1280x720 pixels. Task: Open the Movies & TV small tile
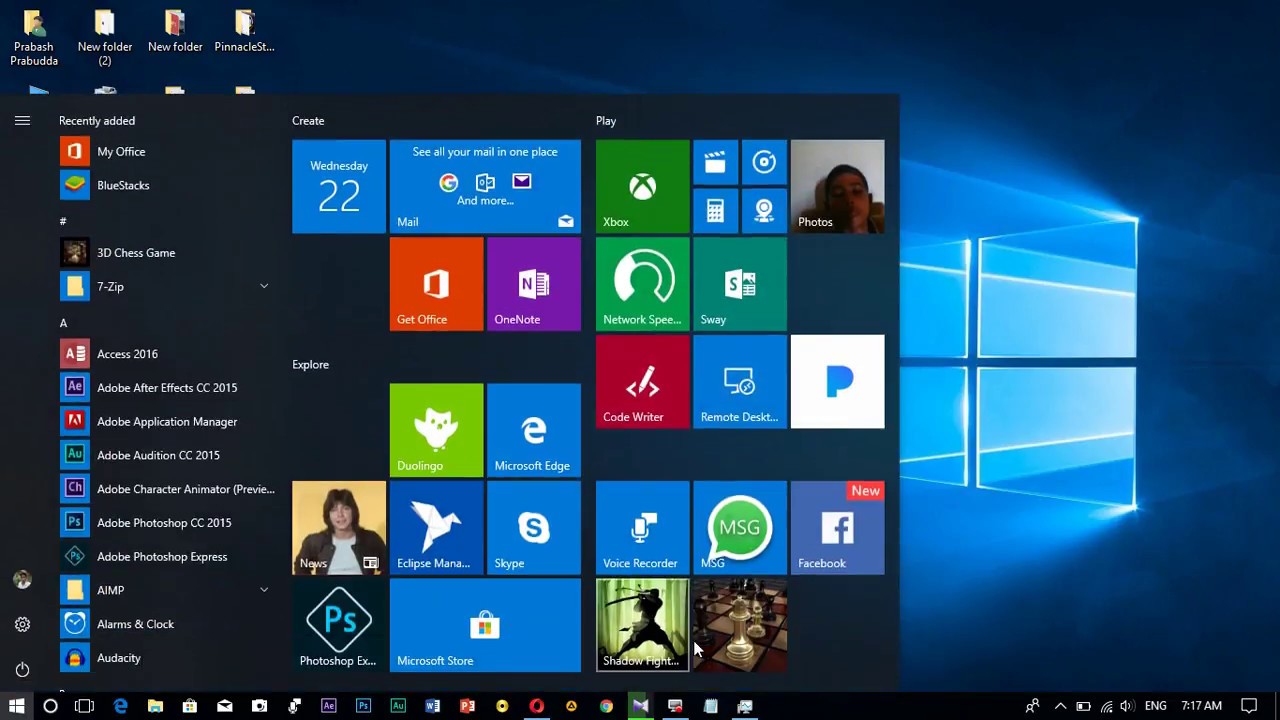click(715, 162)
